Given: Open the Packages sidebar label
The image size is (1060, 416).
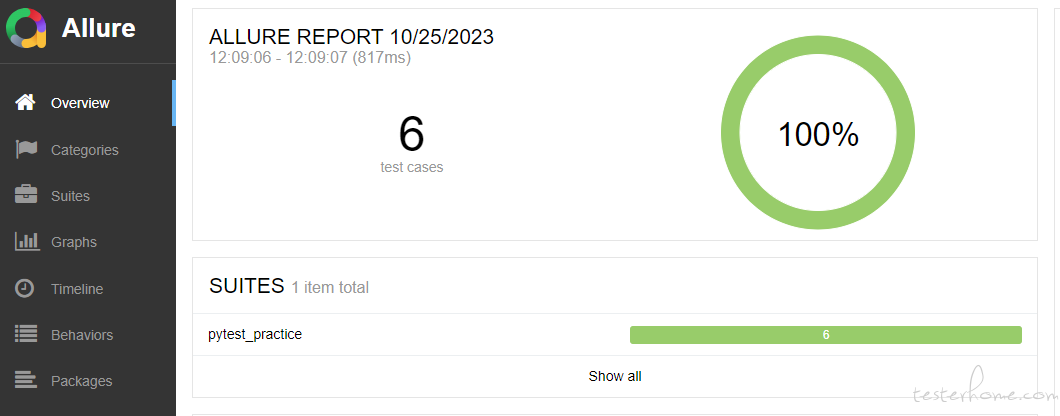Looking at the screenshot, I should coord(82,381).
